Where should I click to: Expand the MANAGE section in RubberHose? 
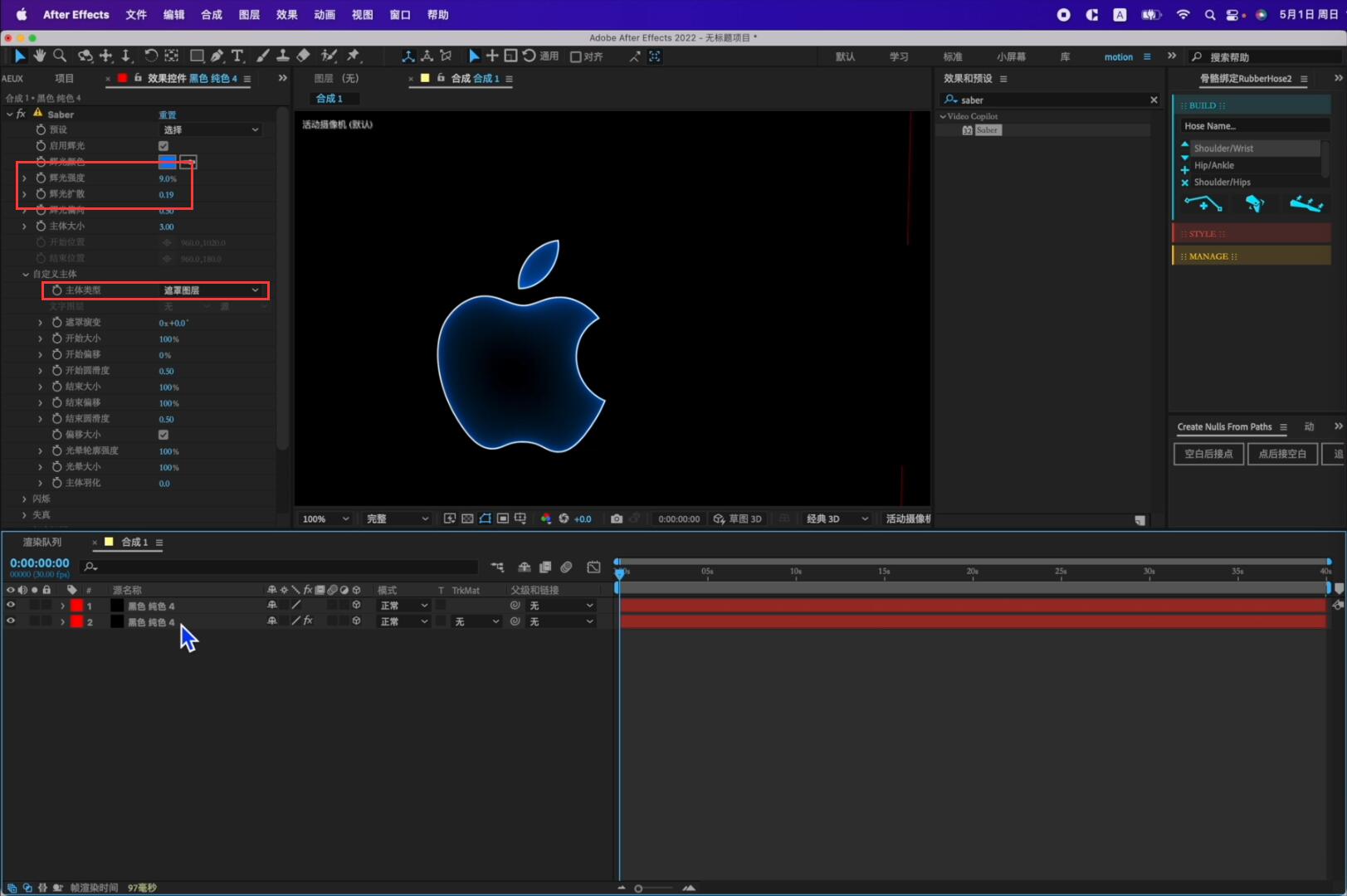(1252, 256)
